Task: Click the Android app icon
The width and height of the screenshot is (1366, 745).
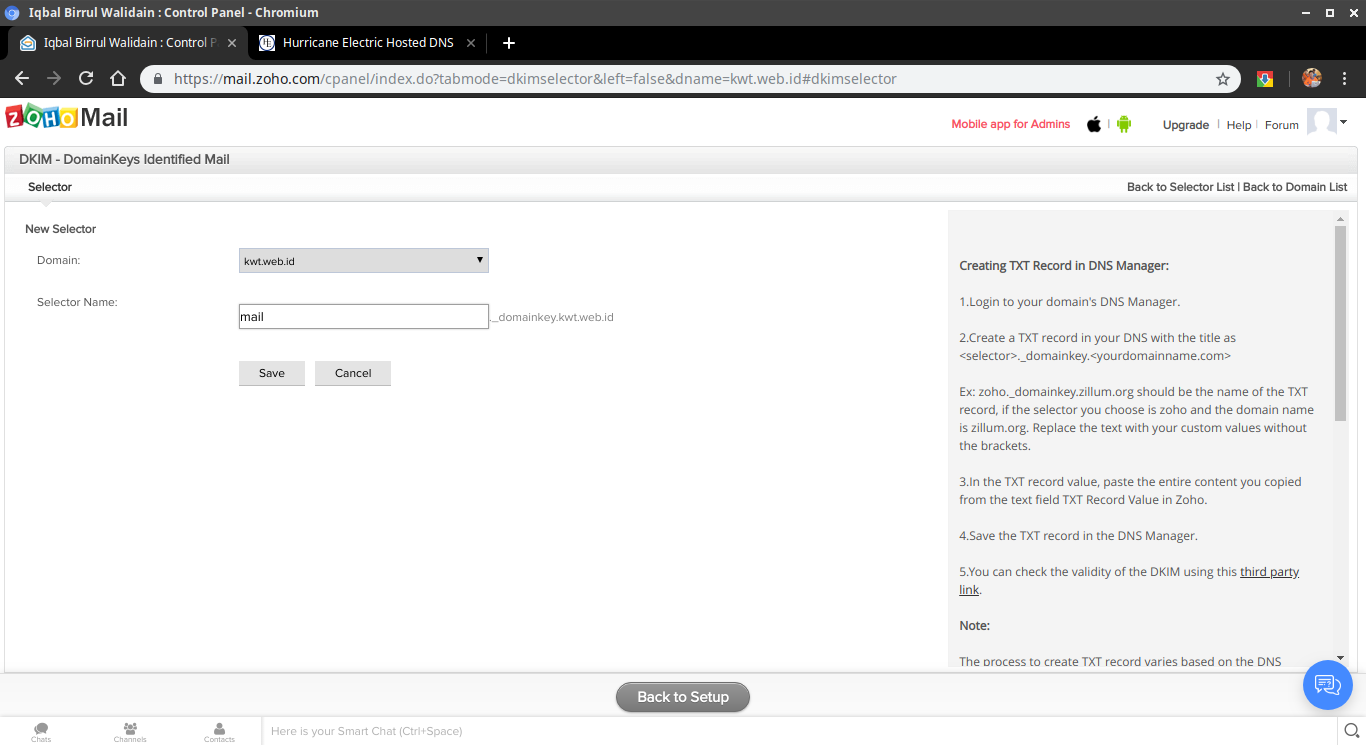Action: tap(1124, 124)
